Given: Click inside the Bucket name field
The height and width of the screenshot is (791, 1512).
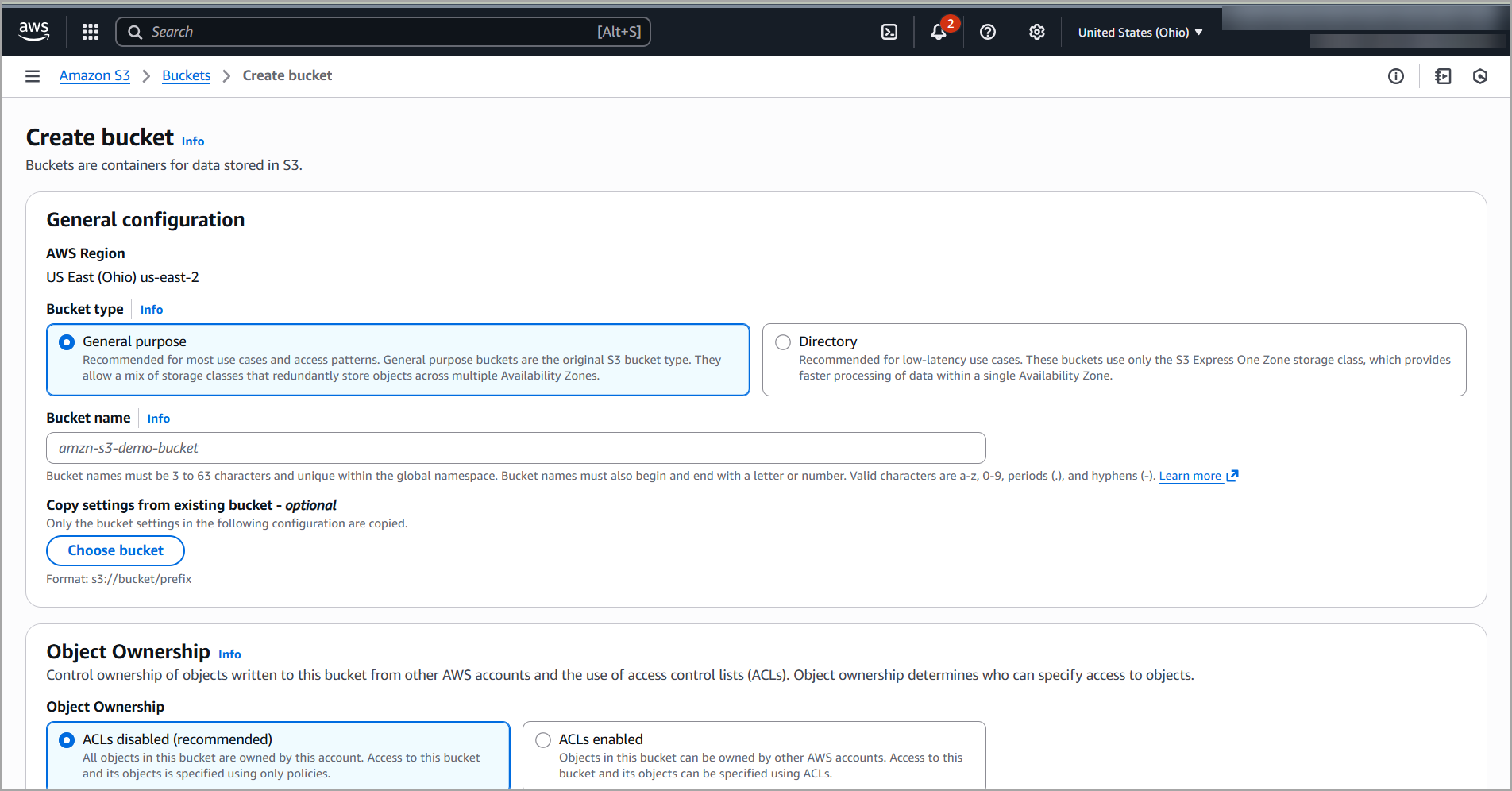Looking at the screenshot, I should (515, 447).
